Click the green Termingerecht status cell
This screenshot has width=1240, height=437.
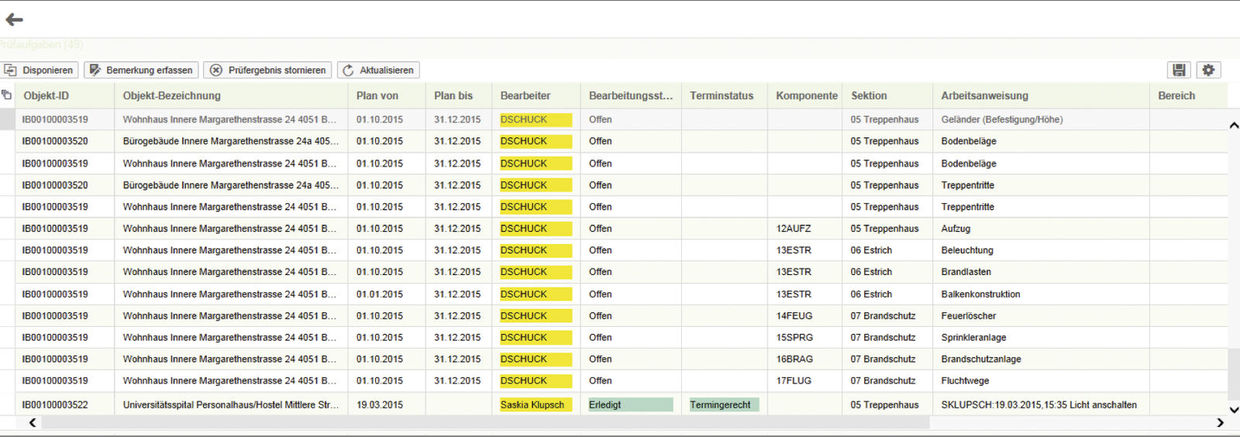pyautogui.click(x=723, y=405)
